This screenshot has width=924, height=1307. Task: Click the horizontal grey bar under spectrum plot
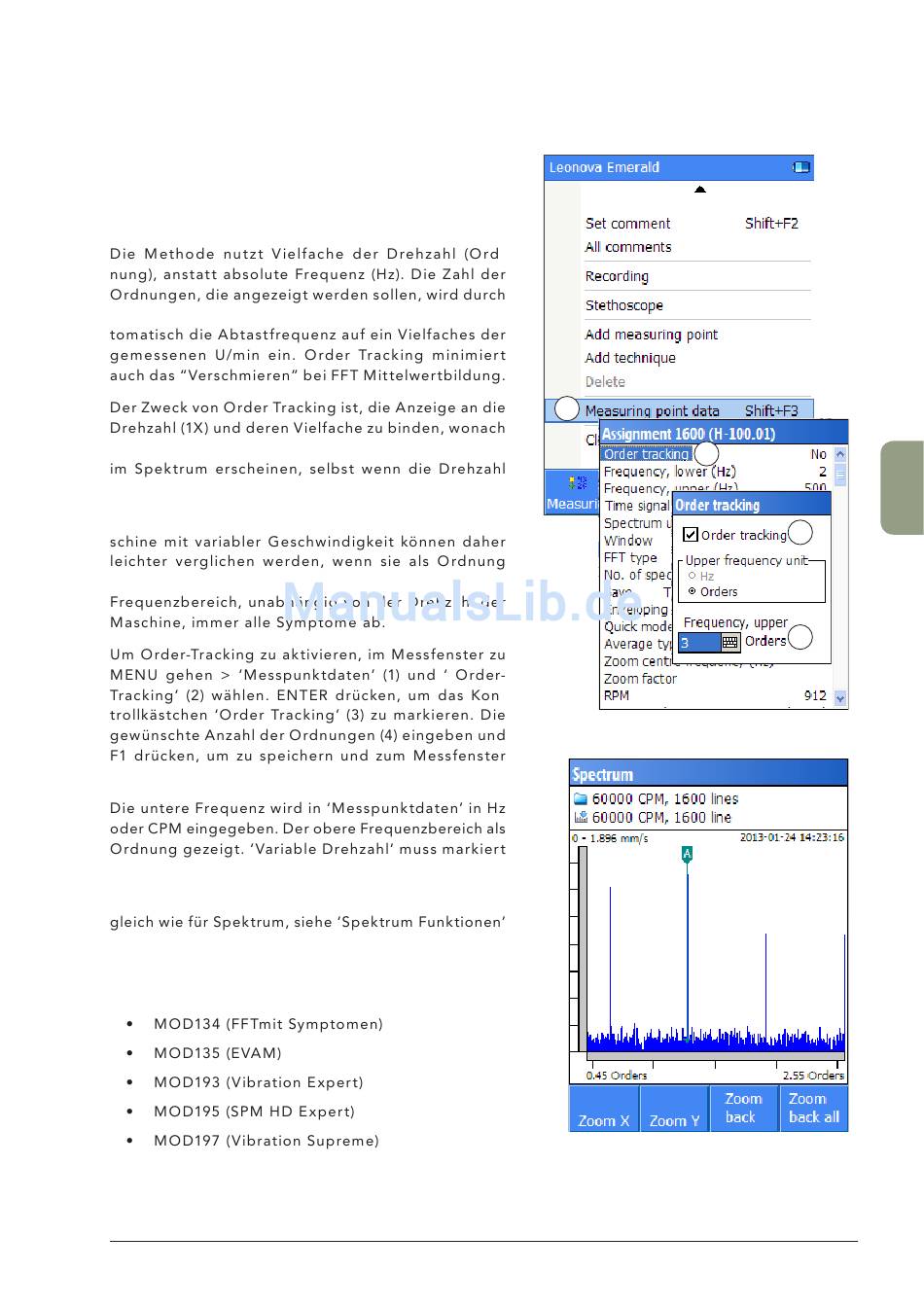(x=716, y=1057)
